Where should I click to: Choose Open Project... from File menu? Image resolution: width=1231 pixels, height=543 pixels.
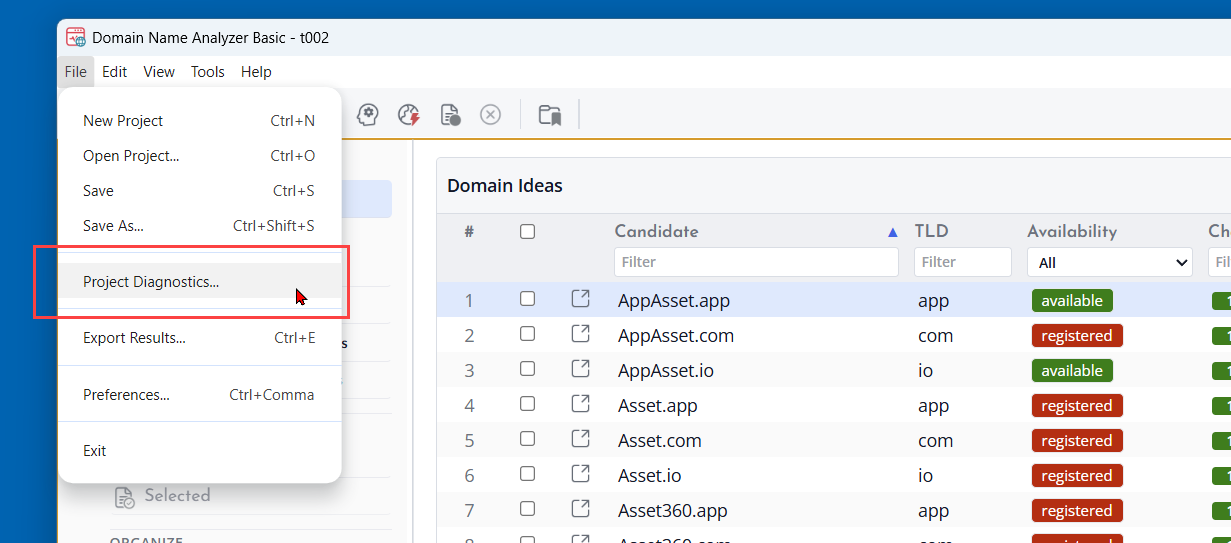point(200,156)
